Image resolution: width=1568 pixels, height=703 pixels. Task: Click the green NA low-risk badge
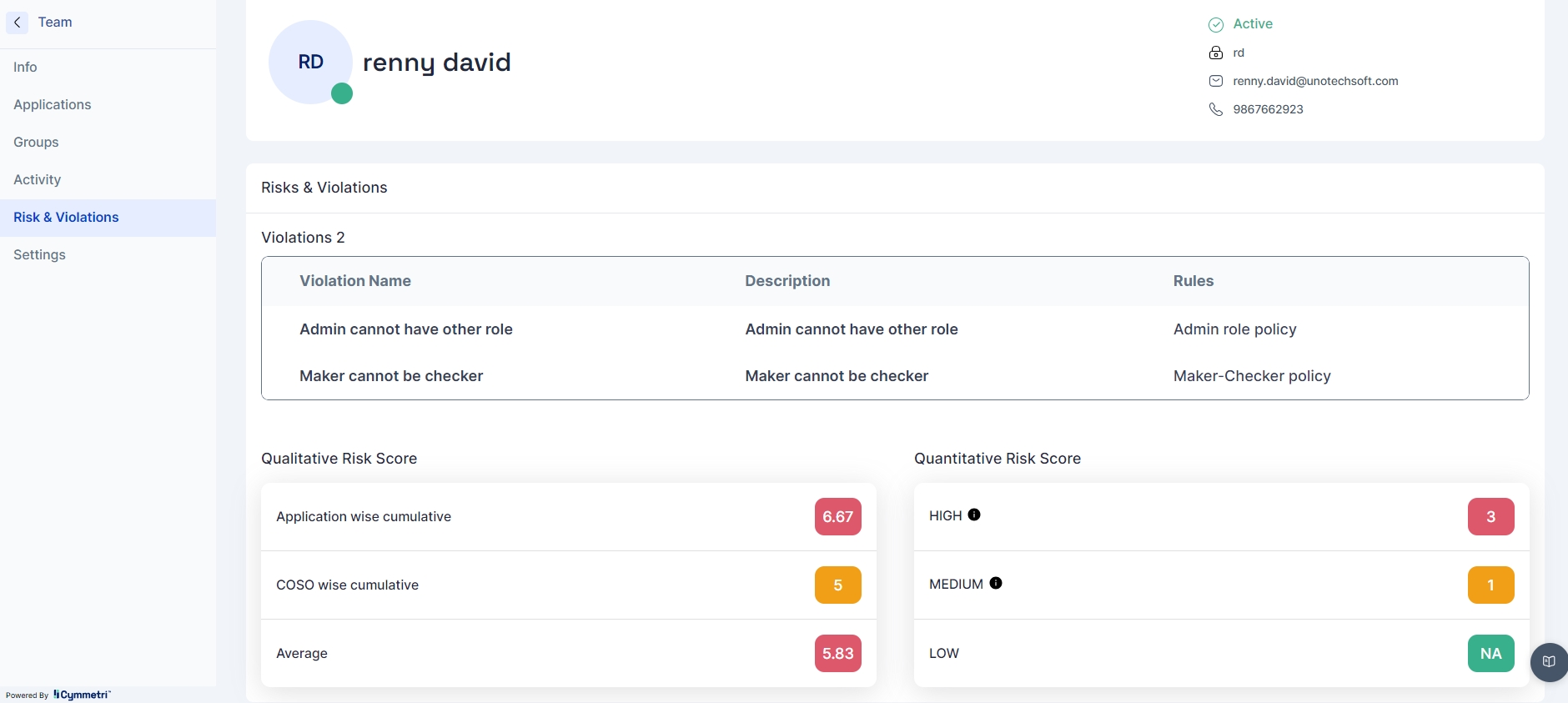click(x=1490, y=654)
